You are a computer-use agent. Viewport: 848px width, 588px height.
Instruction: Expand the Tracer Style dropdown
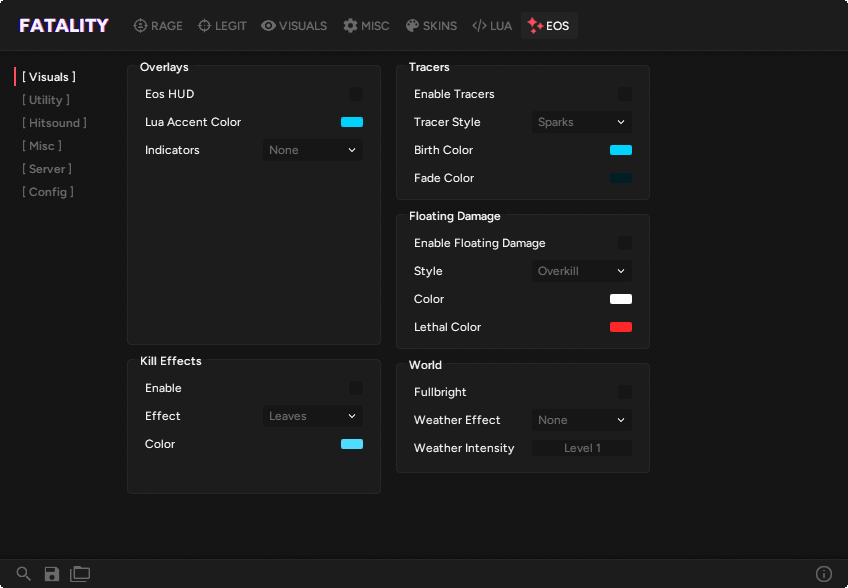pos(581,122)
